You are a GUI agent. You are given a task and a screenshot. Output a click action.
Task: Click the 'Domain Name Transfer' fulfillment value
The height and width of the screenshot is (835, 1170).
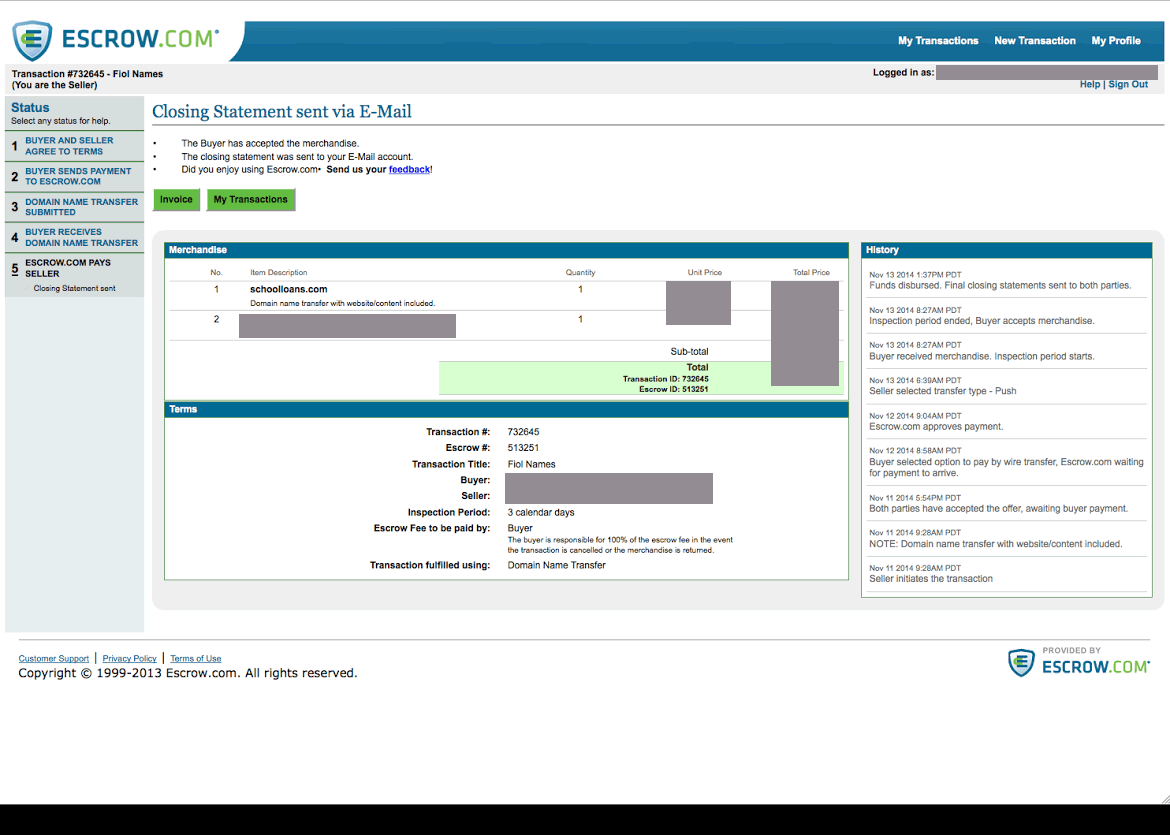click(557, 565)
